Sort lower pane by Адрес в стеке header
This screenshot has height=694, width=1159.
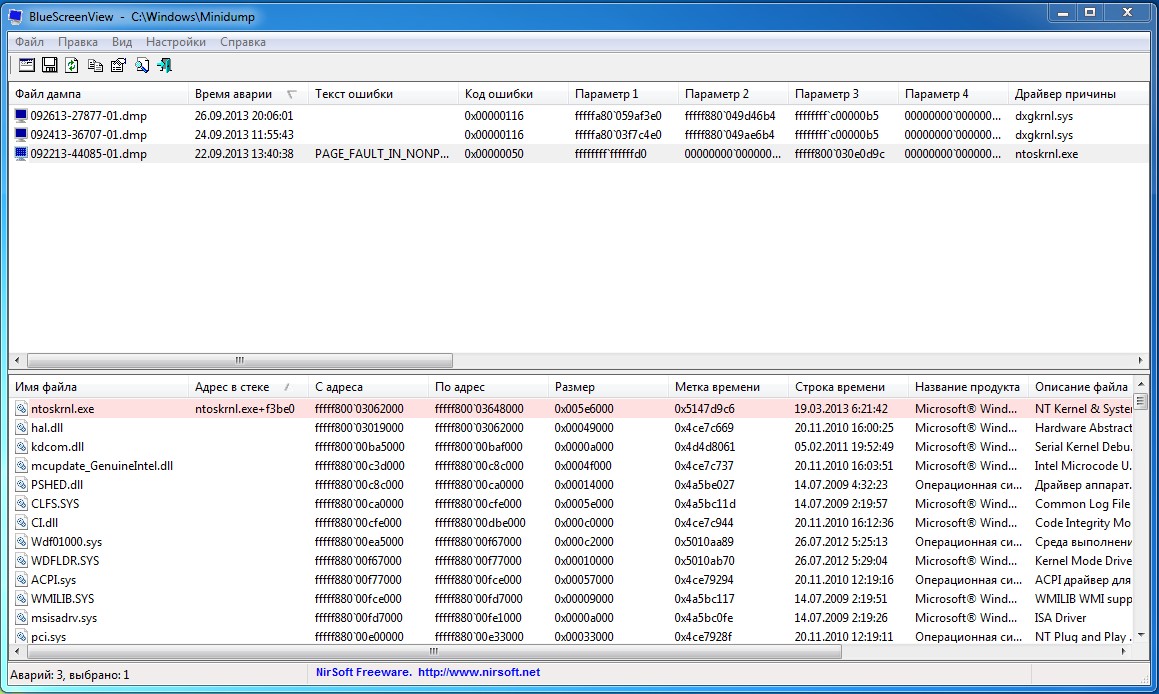248,387
